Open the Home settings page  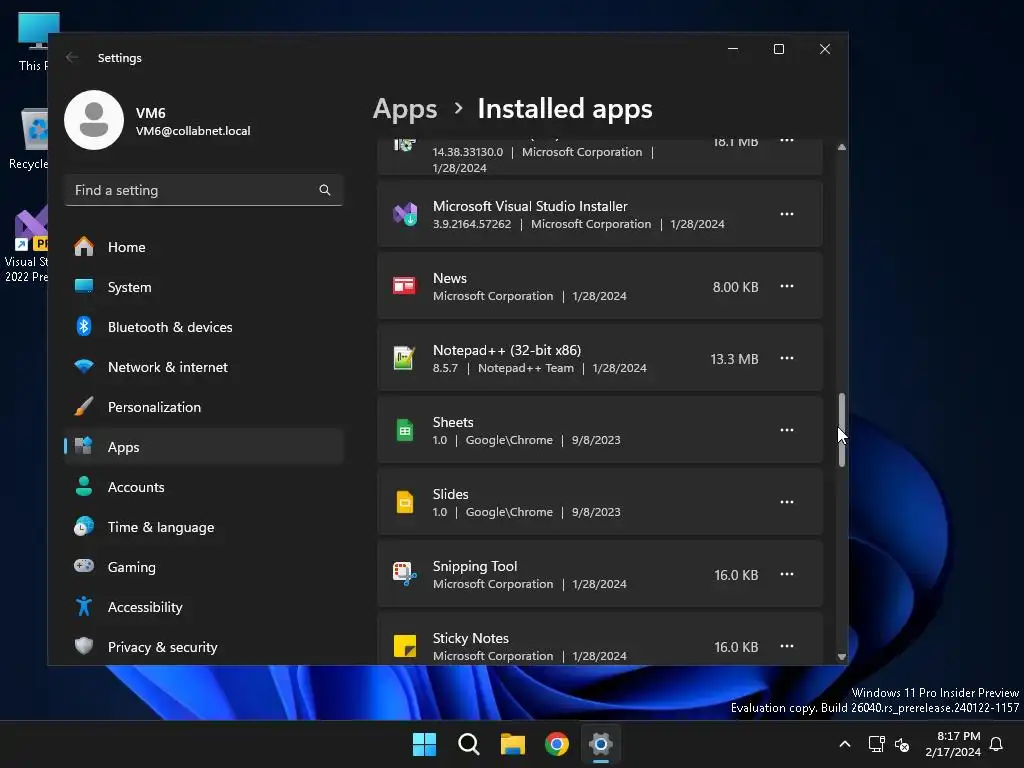(x=204, y=247)
